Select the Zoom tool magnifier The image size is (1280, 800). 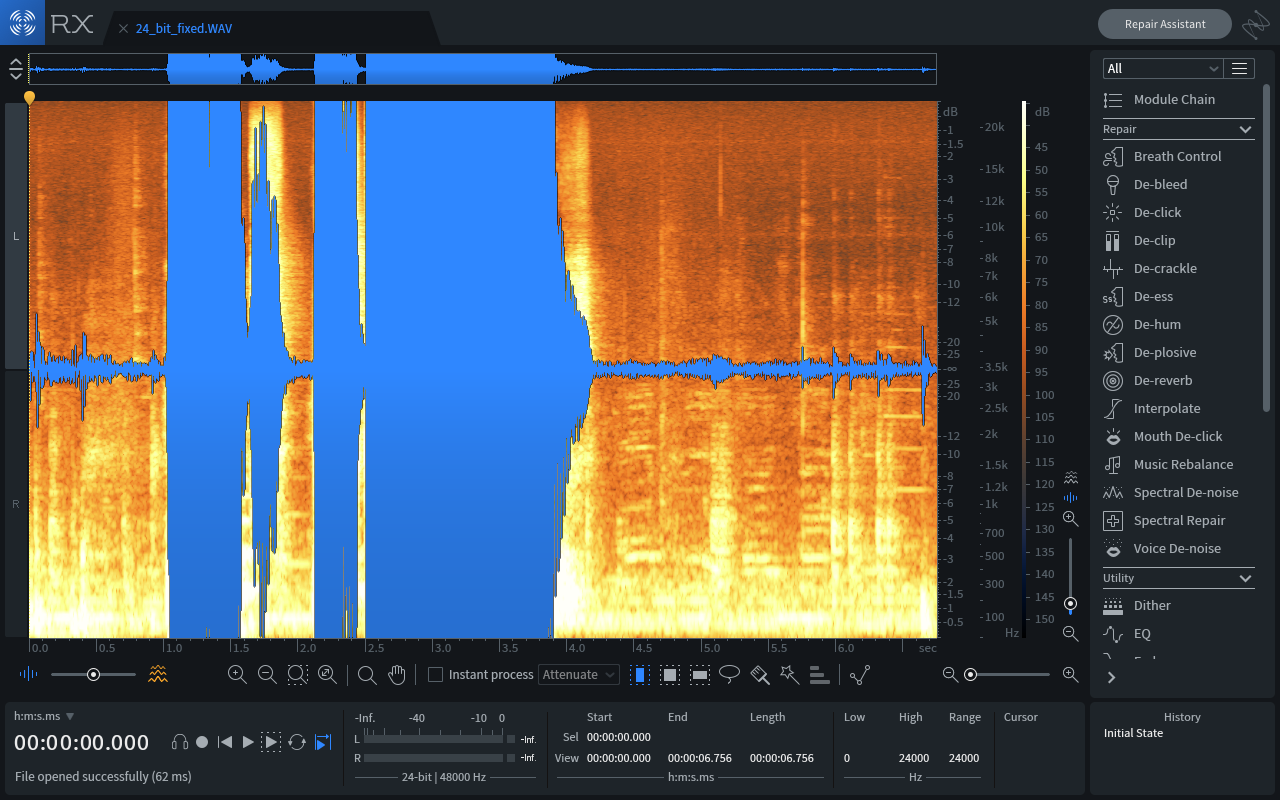coord(367,675)
